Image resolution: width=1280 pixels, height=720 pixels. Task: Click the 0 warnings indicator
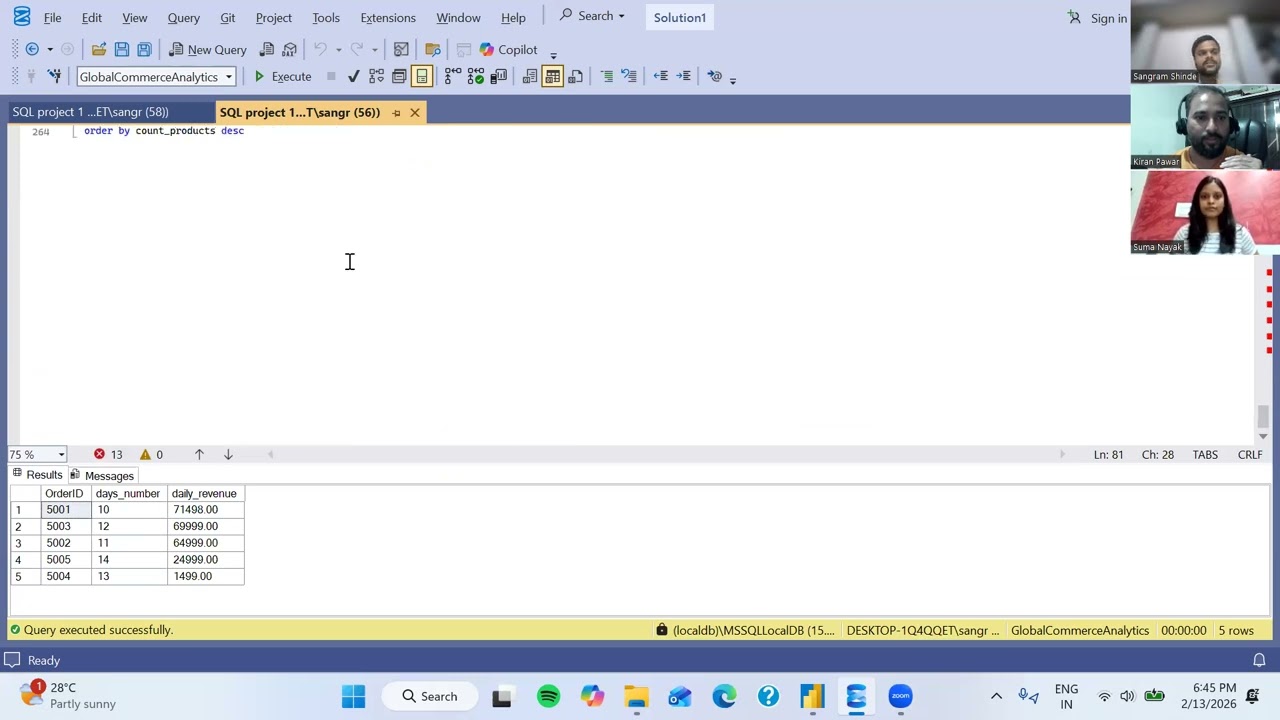point(151,454)
